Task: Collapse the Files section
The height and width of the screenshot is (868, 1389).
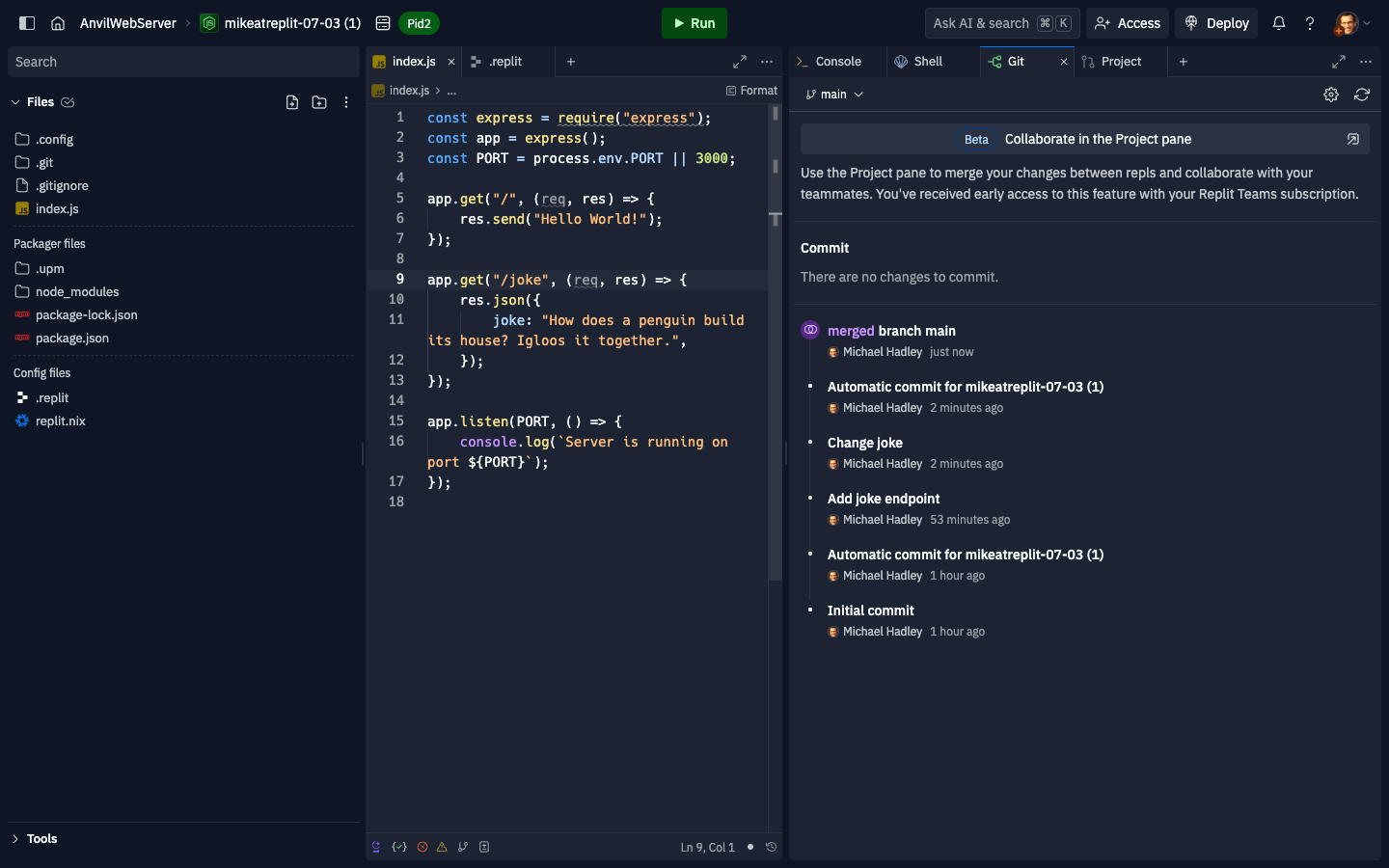Action: (15, 102)
